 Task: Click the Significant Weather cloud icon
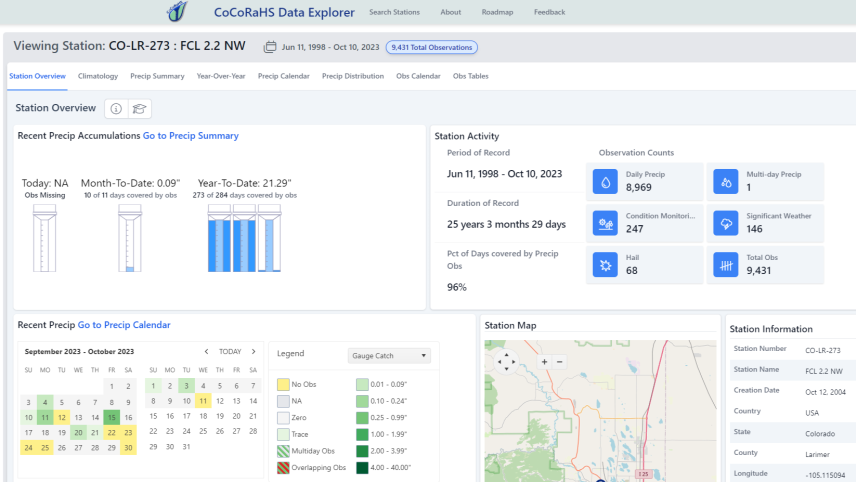point(726,223)
